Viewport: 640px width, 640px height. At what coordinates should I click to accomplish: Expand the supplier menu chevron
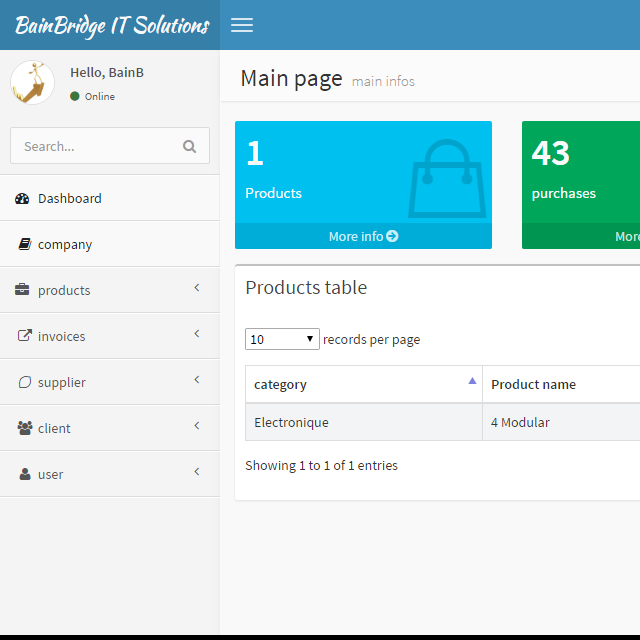[x=197, y=380]
